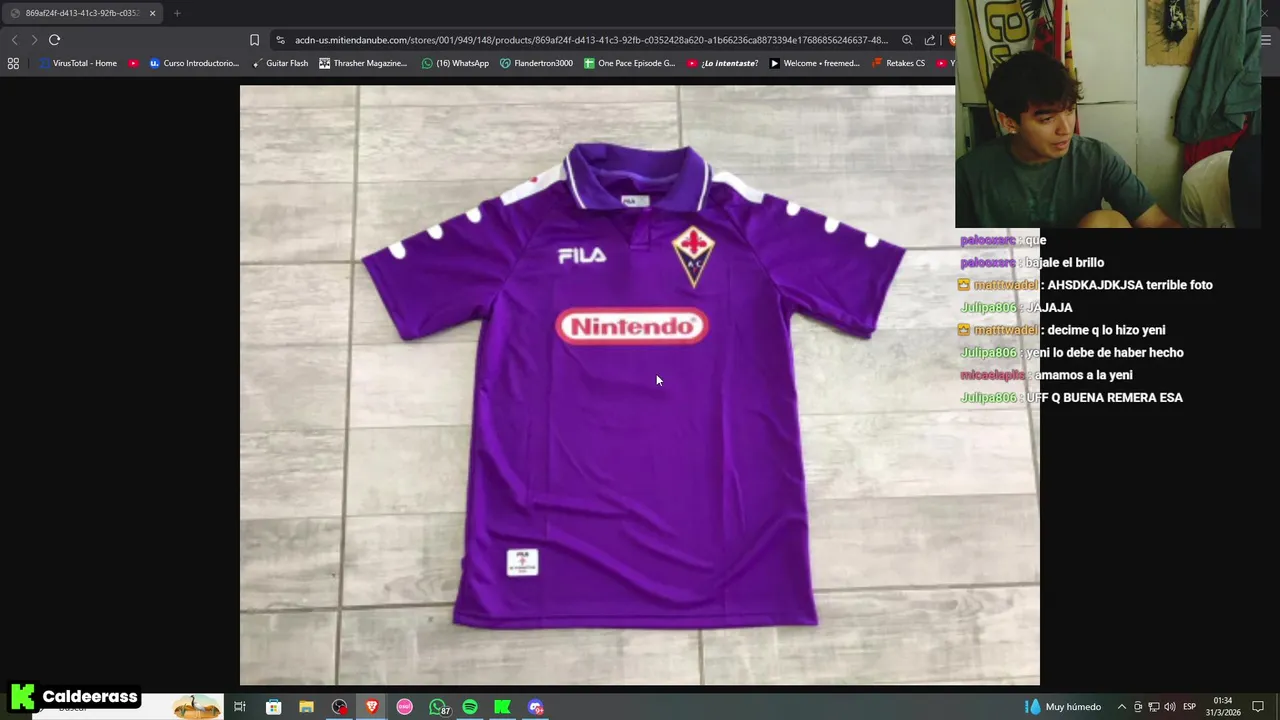This screenshot has width=1280, height=720.
Task: Open YouTube bookmark after VirusTotal
Action: coord(133,63)
